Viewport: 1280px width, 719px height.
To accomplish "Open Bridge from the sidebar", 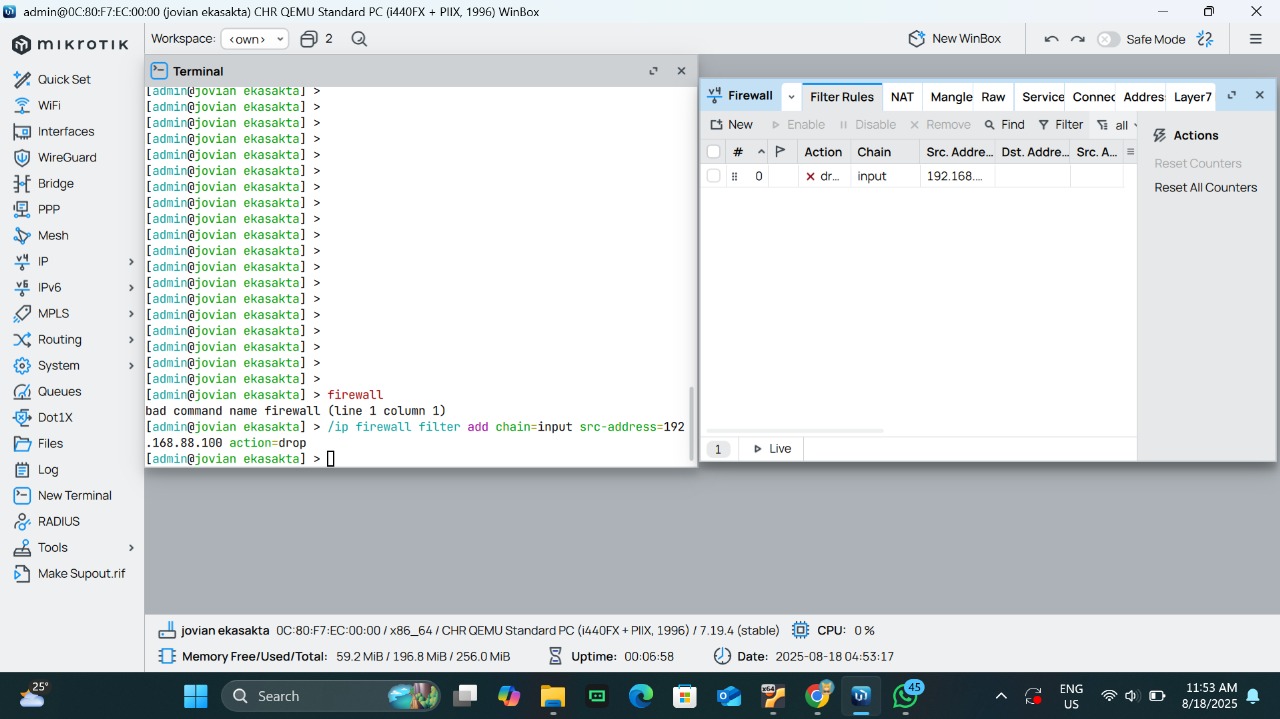I will (x=55, y=183).
